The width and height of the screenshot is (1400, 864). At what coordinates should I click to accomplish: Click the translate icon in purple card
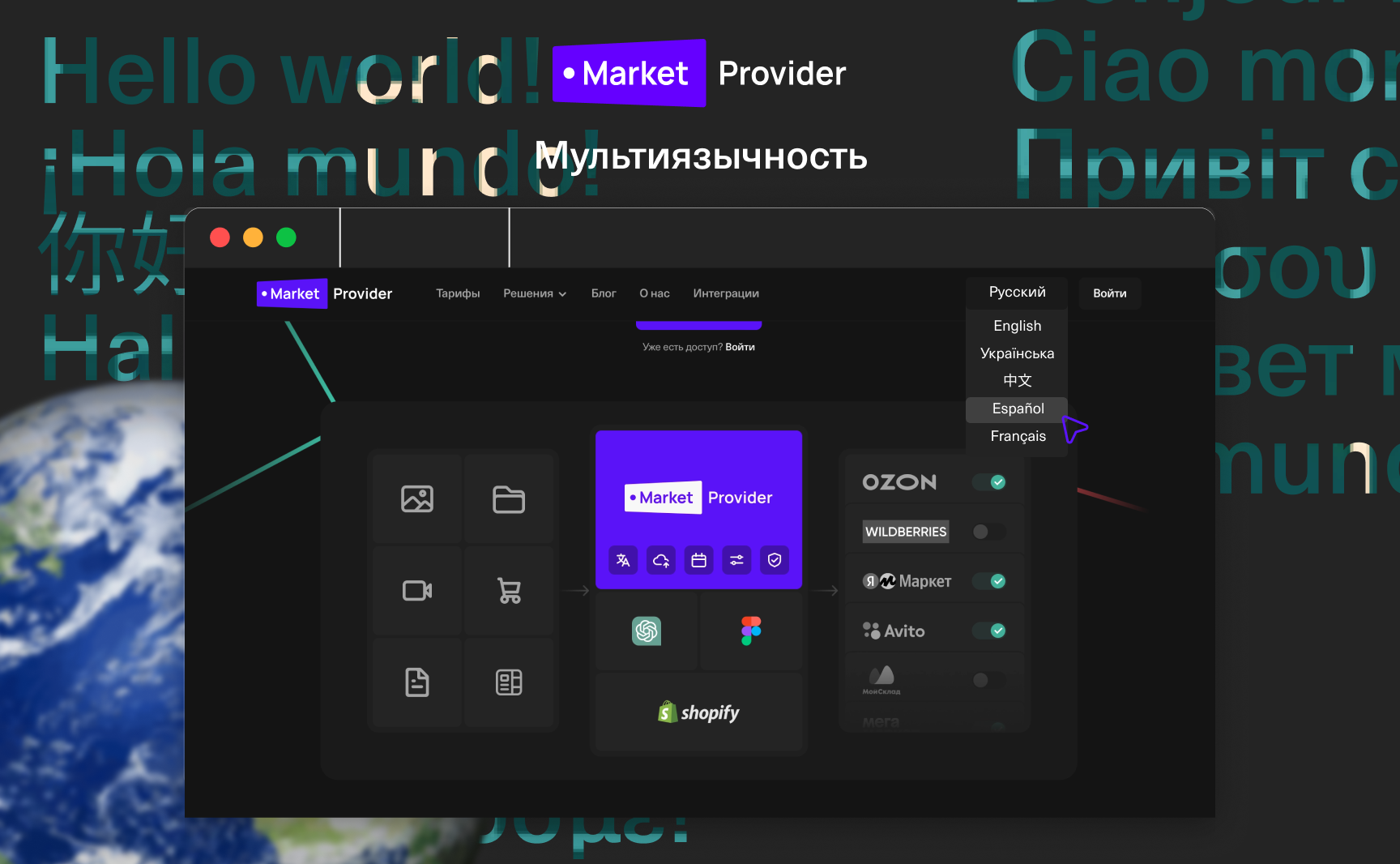(623, 560)
